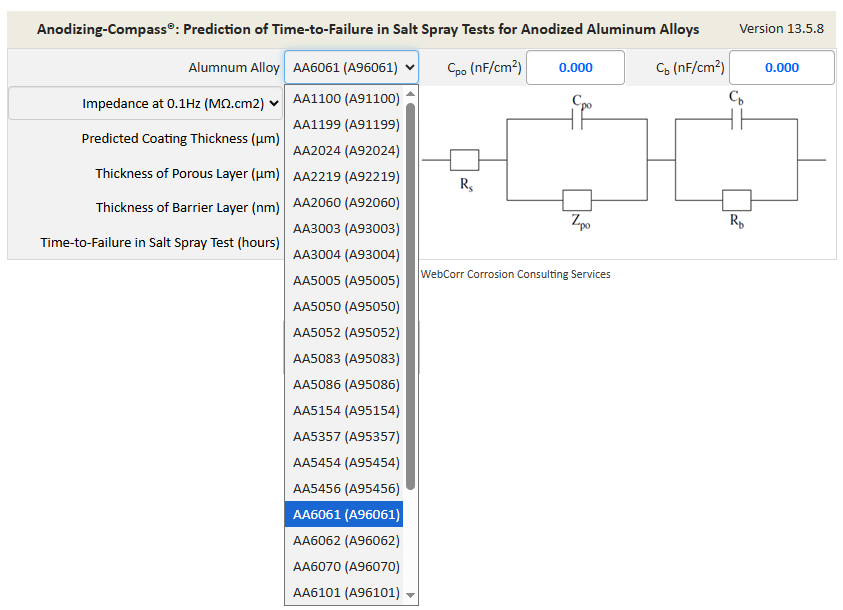Choose the AA2060 (A92060) option
843x610 pixels.
[345, 202]
